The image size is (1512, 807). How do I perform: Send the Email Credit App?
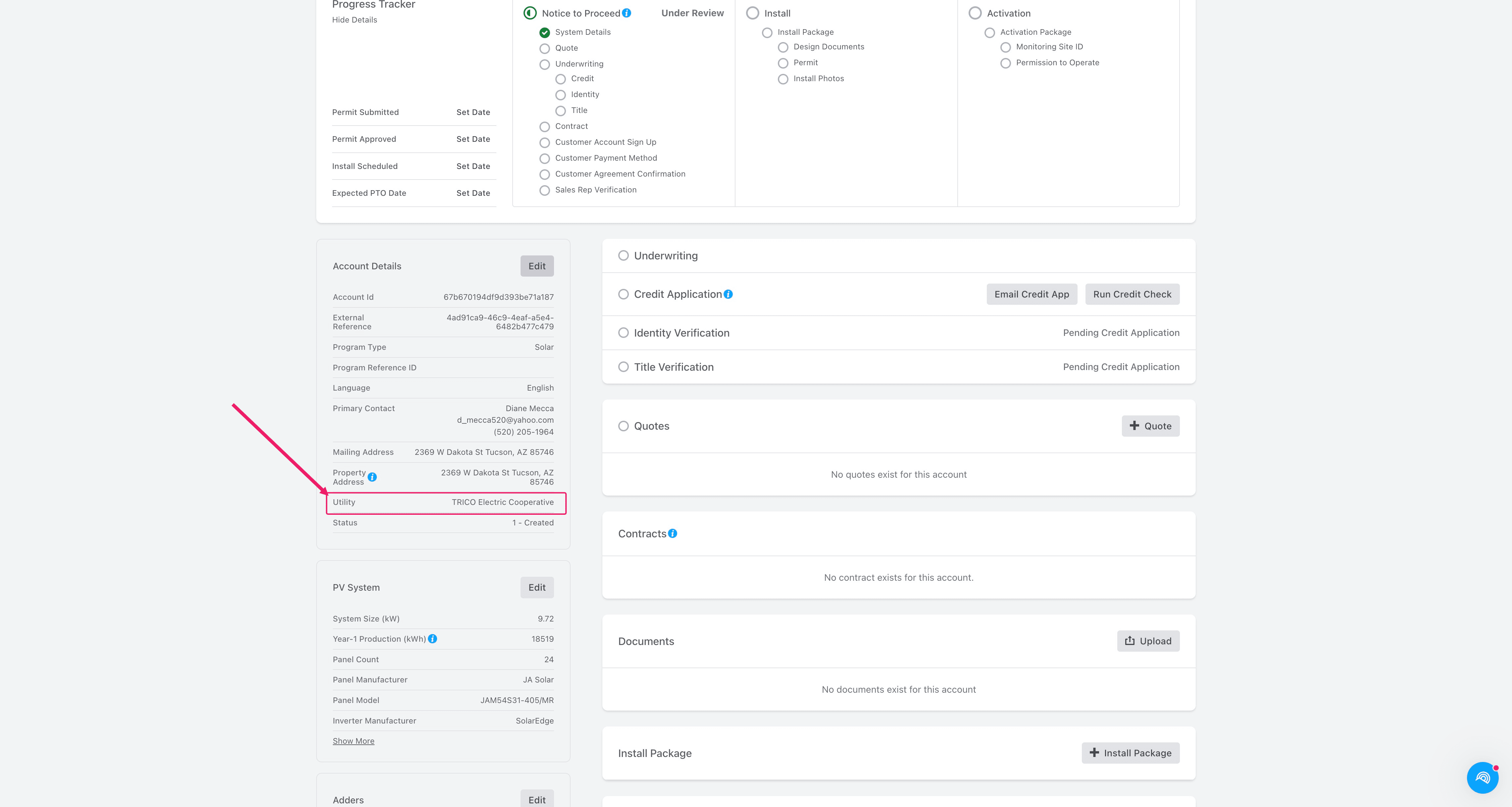[1031, 294]
